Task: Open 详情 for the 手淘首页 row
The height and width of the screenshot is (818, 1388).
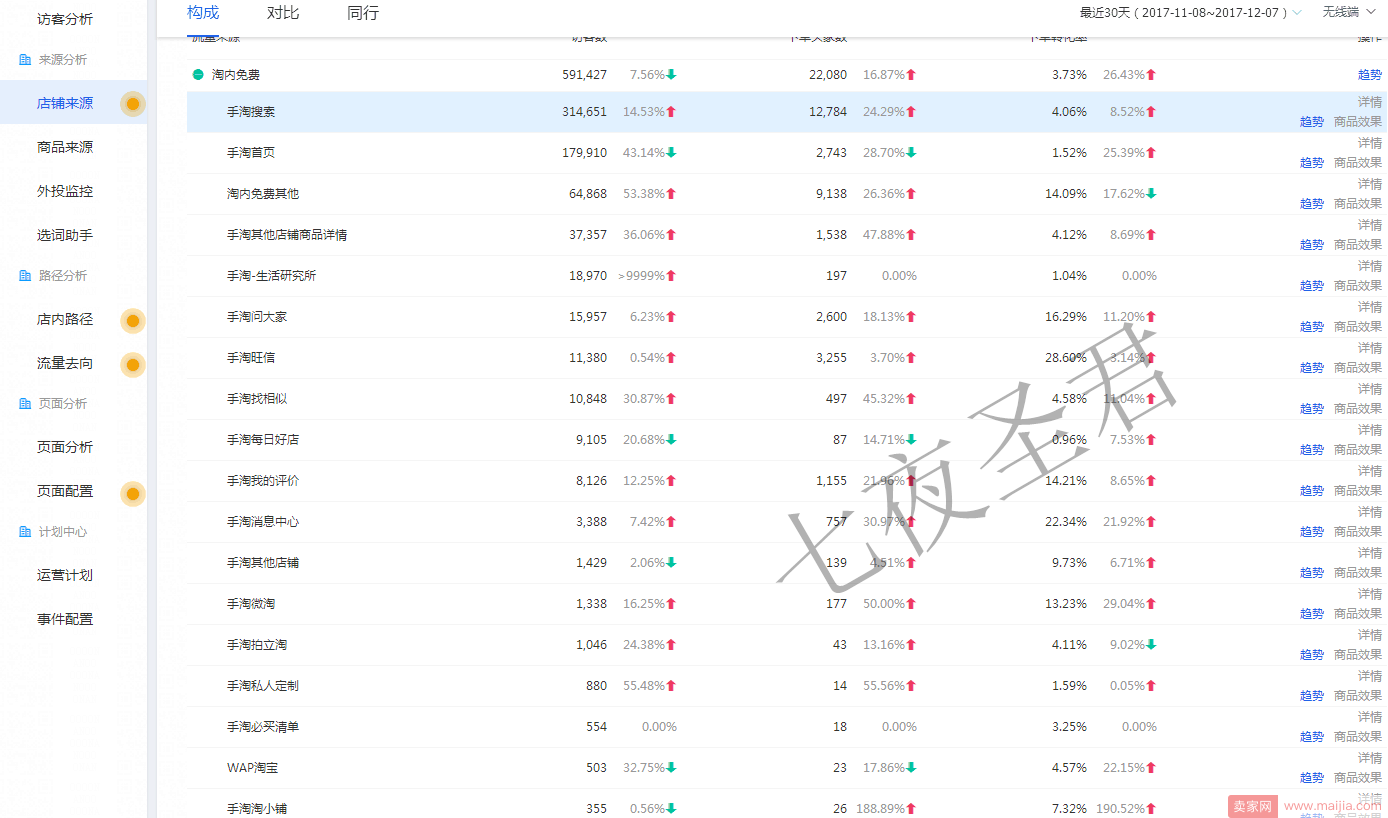Action: tap(1370, 143)
